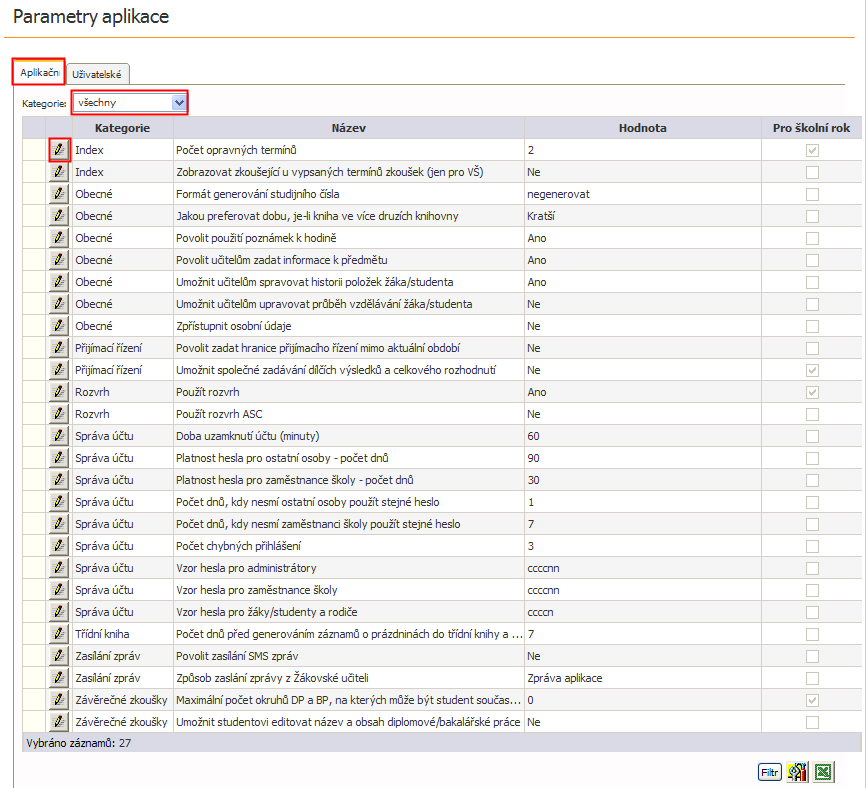Toggle checkbox in 'Formát generování studijního čísla' row
This screenshot has height=788, width=866.
pos(812,194)
